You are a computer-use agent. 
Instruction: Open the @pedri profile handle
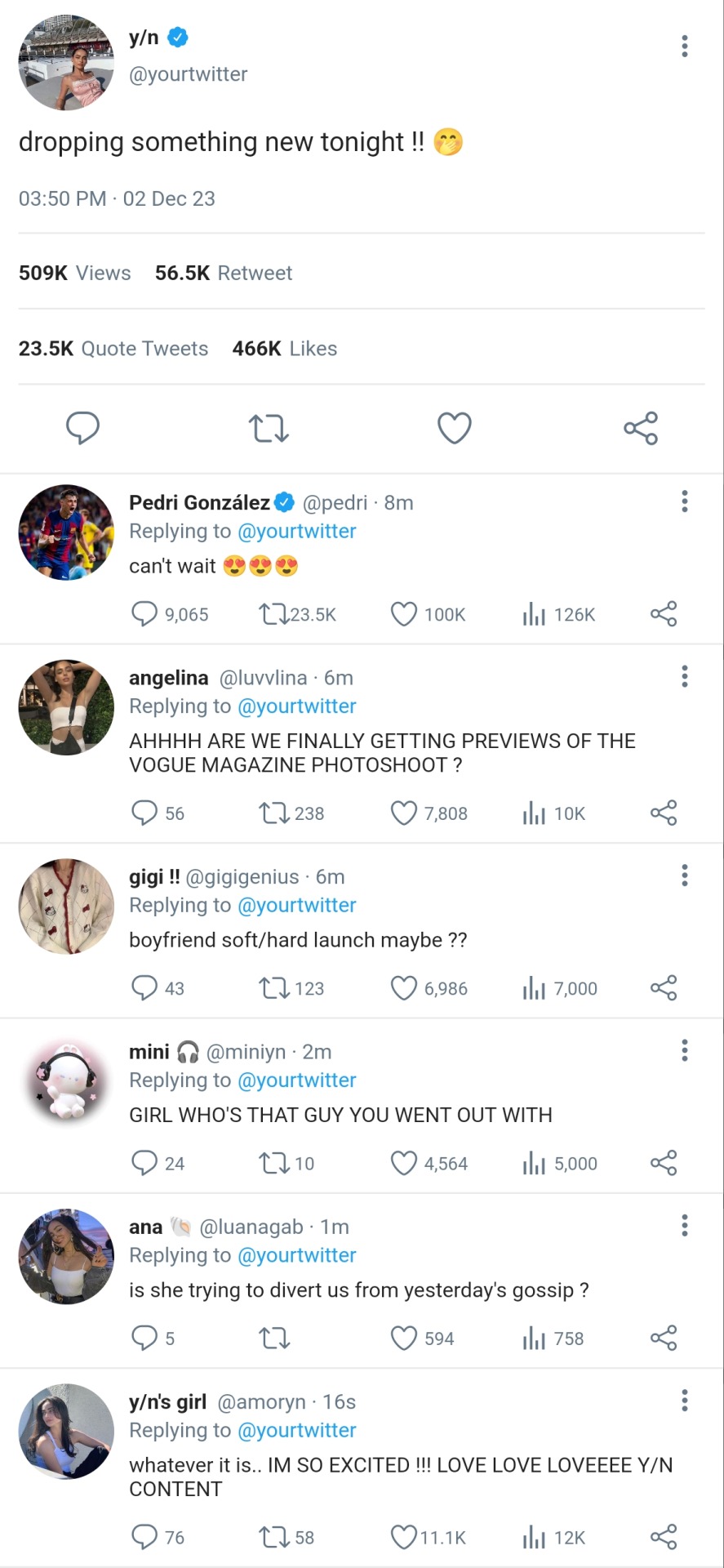point(335,503)
